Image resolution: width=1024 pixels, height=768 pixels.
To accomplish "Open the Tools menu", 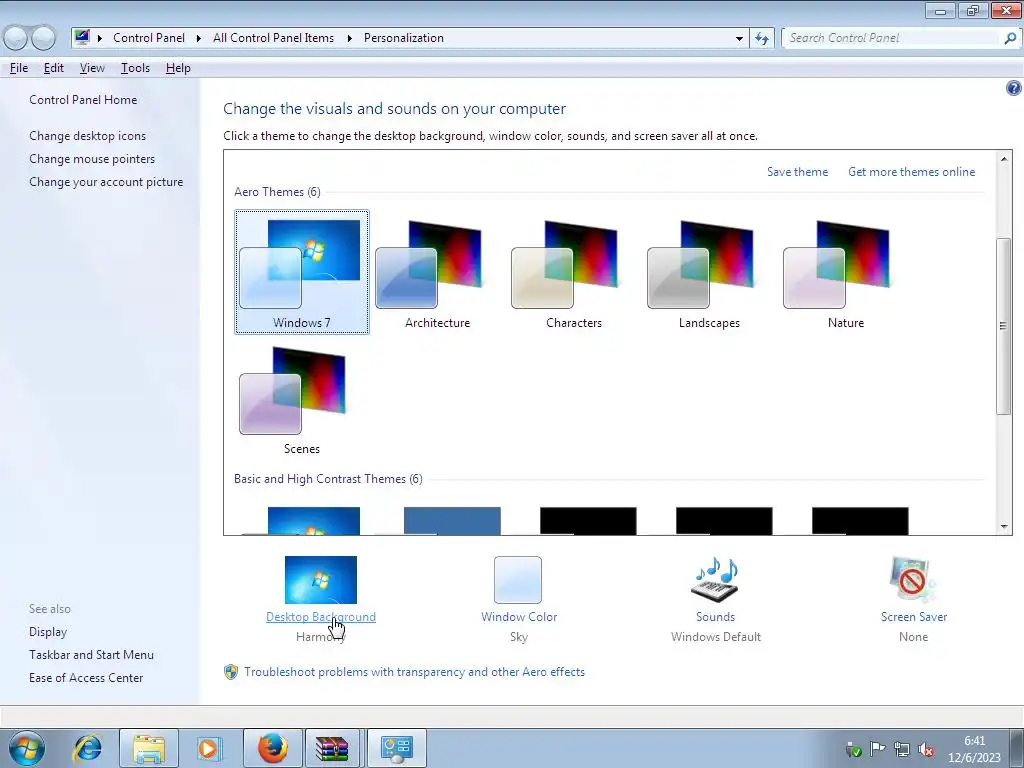I will [x=135, y=68].
